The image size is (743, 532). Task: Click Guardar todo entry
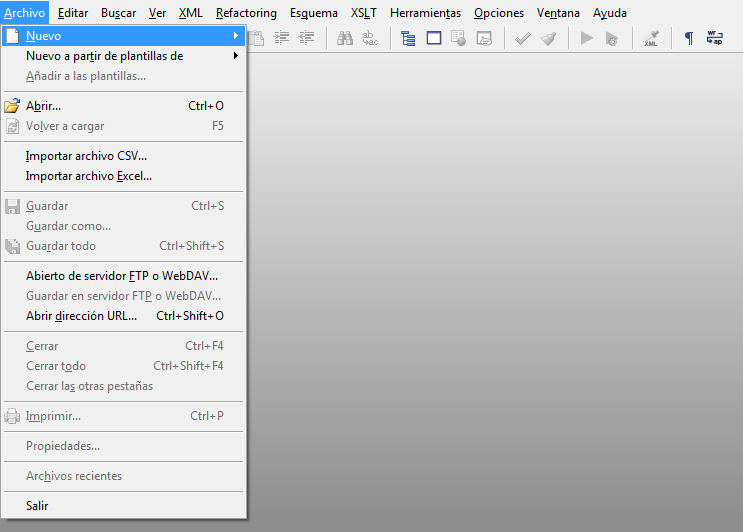coord(123,246)
